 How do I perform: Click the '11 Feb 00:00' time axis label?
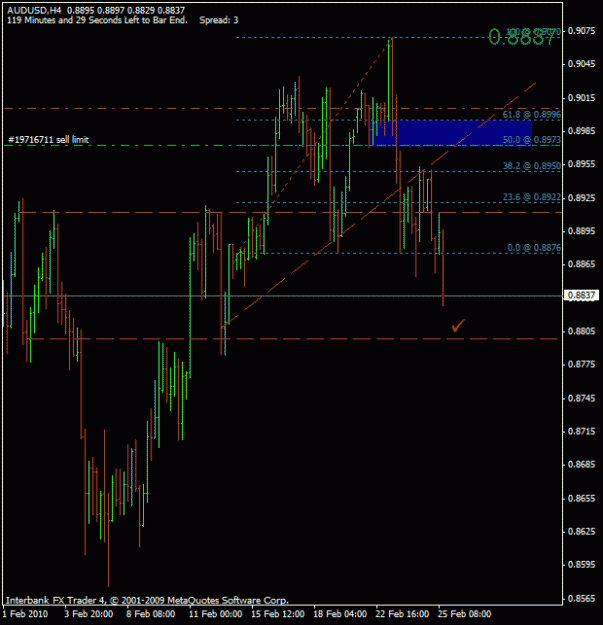215,613
